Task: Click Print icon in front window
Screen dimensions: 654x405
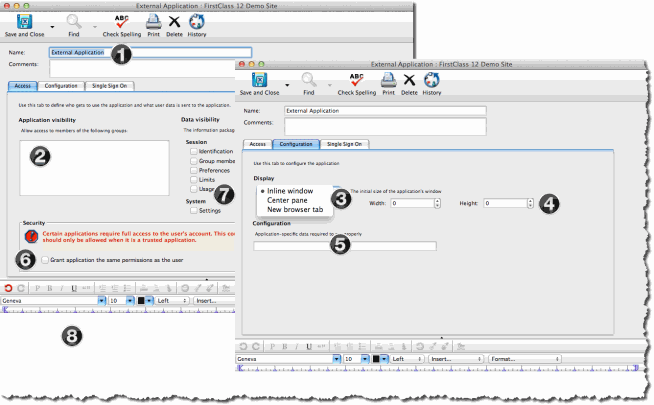Action: pyautogui.click(x=387, y=80)
